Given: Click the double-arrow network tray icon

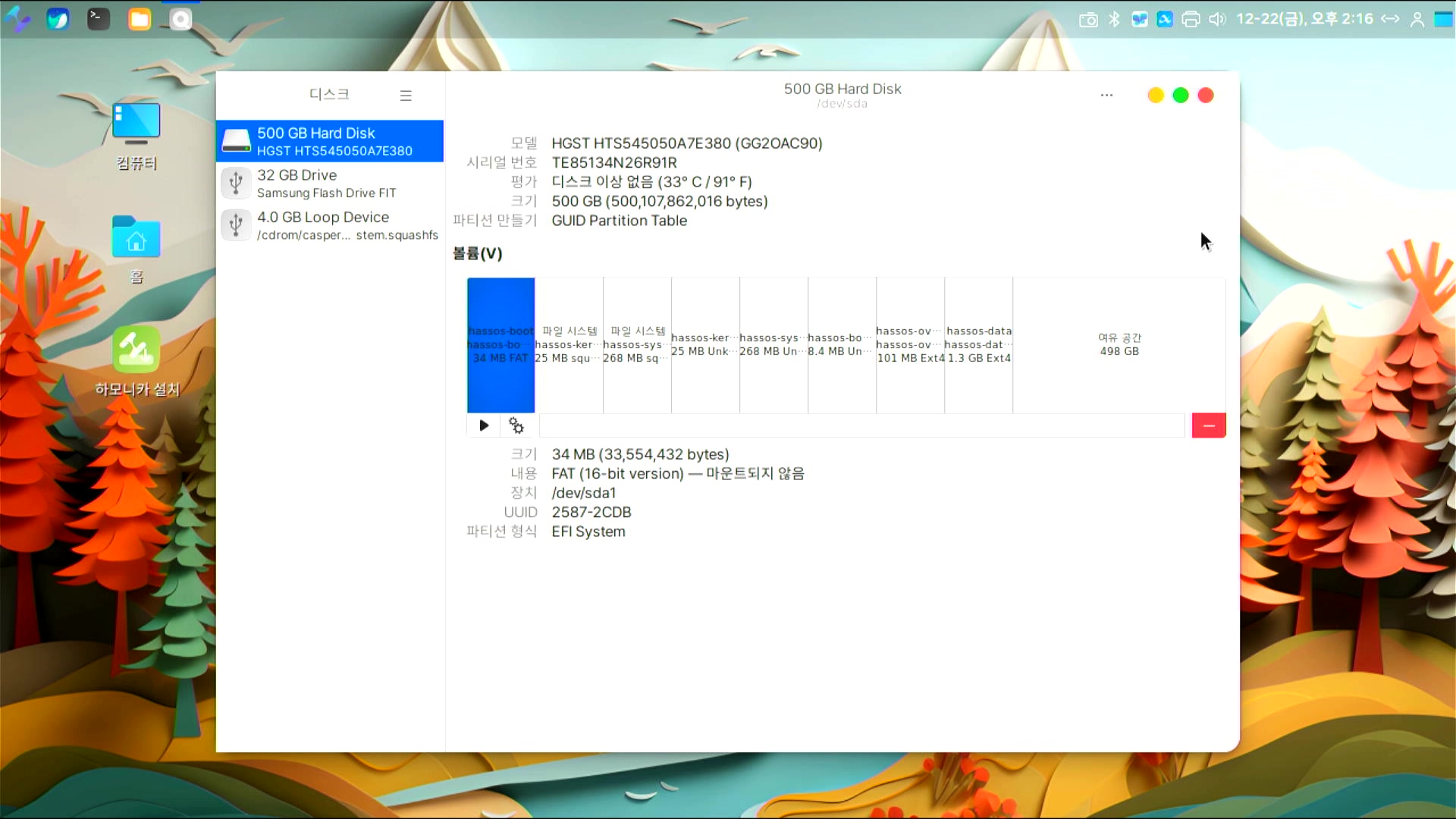Looking at the screenshot, I should 1390,19.
